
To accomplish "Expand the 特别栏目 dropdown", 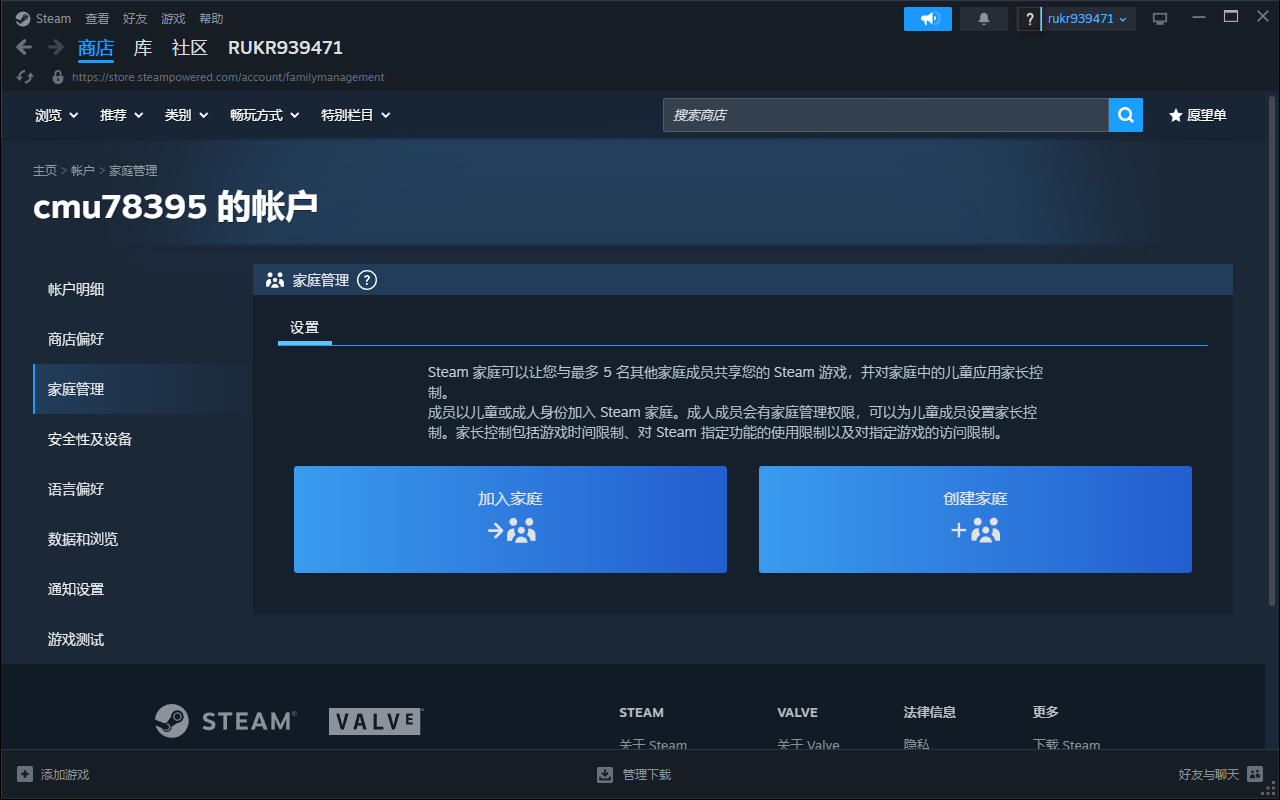I will pyautogui.click(x=356, y=115).
